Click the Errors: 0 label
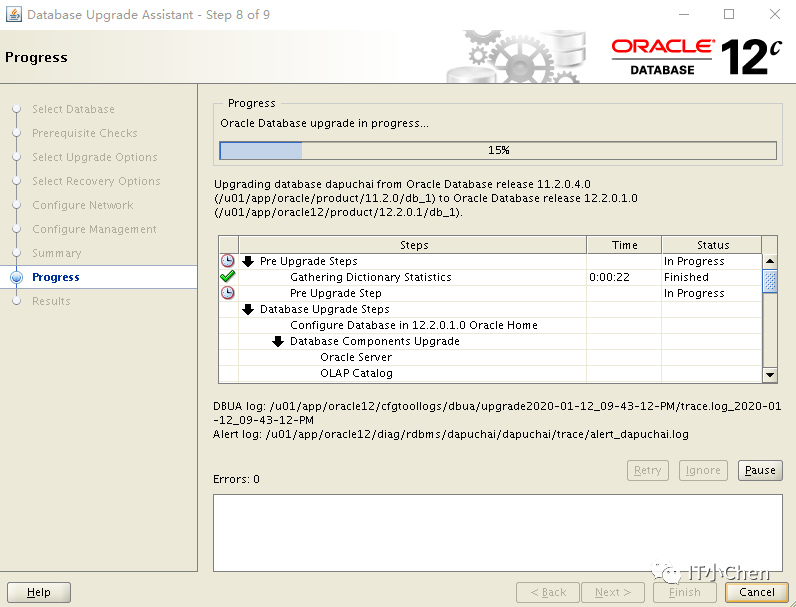The image size is (796, 607). [x=236, y=479]
